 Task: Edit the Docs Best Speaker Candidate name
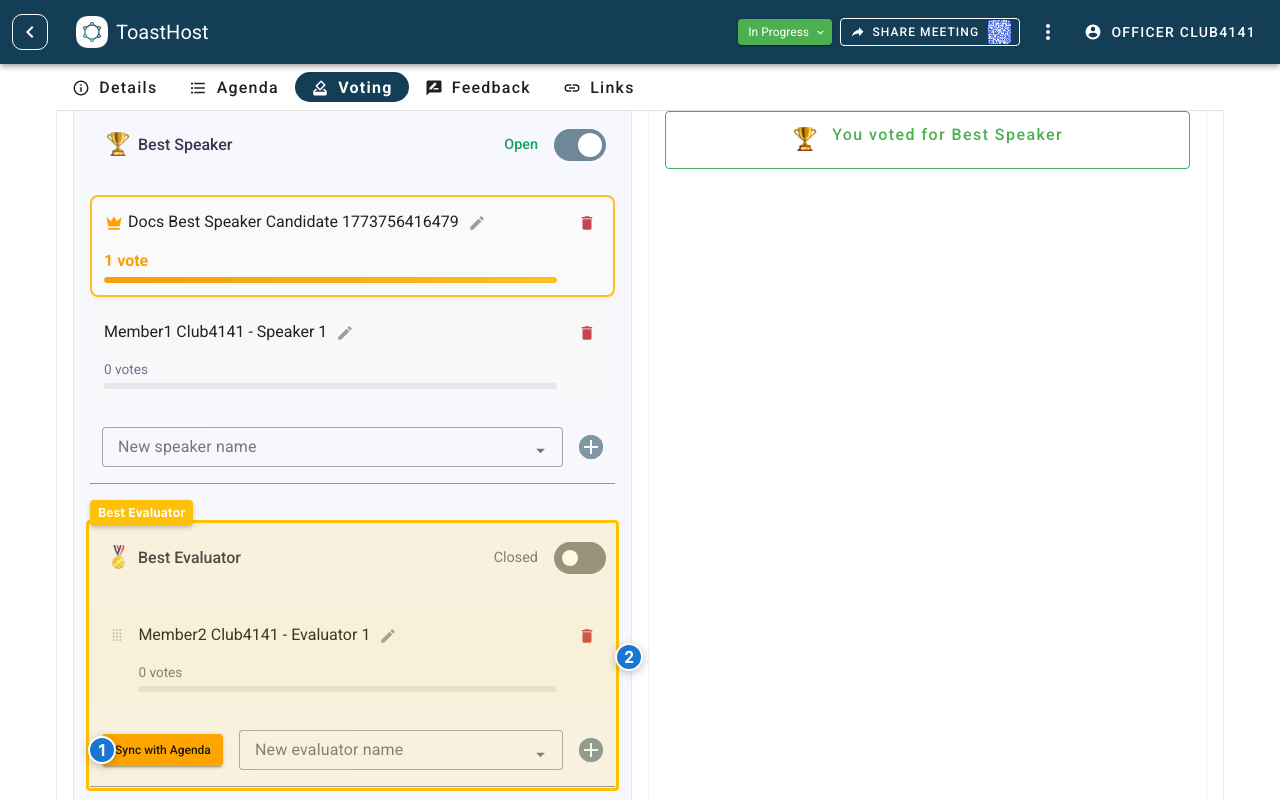(477, 222)
